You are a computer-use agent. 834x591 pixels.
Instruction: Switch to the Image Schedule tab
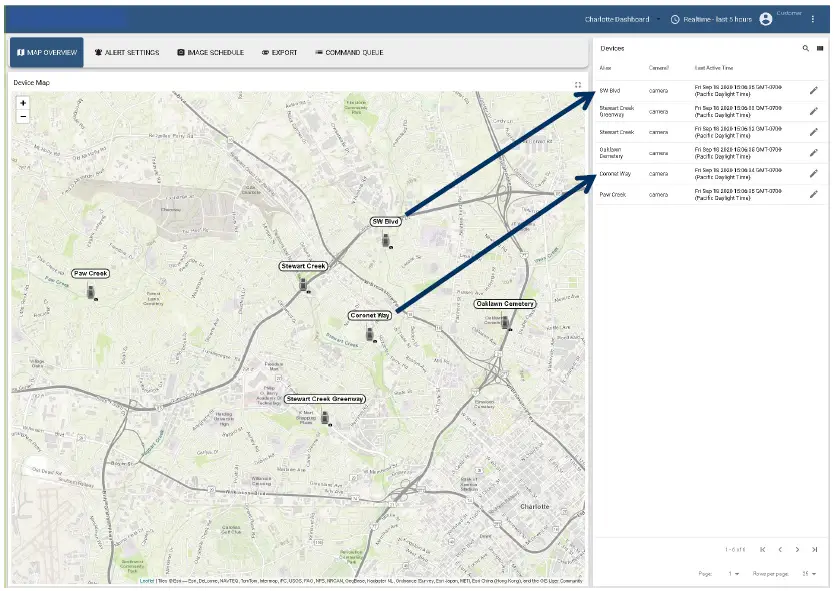210,53
